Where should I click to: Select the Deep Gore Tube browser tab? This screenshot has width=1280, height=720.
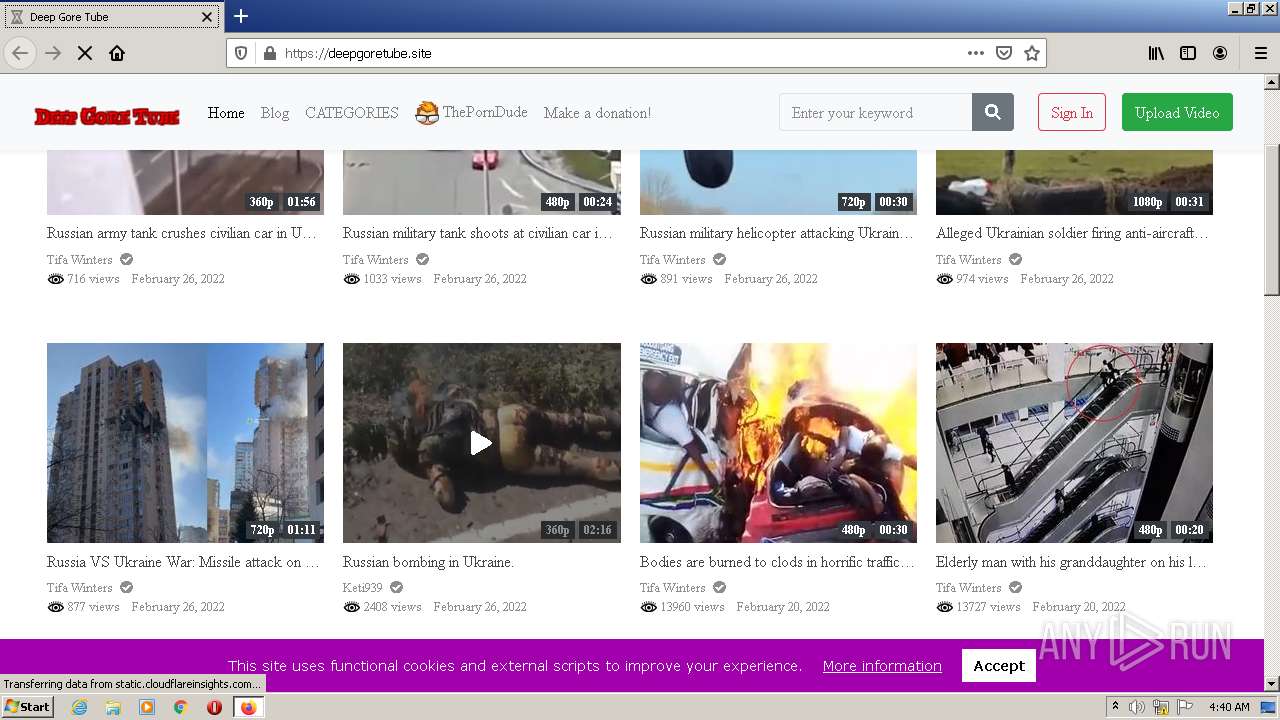pyautogui.click(x=111, y=17)
